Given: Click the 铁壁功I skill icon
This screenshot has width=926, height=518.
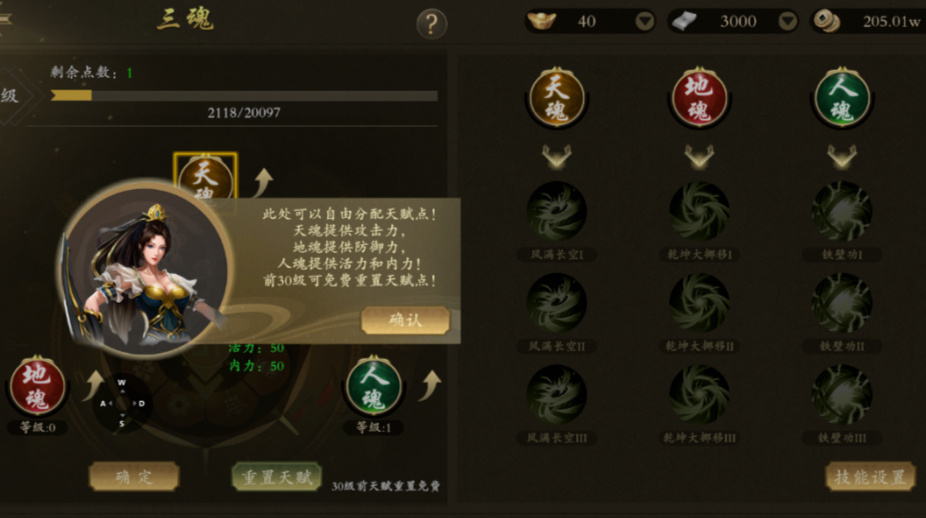Looking at the screenshot, I should 842,211.
